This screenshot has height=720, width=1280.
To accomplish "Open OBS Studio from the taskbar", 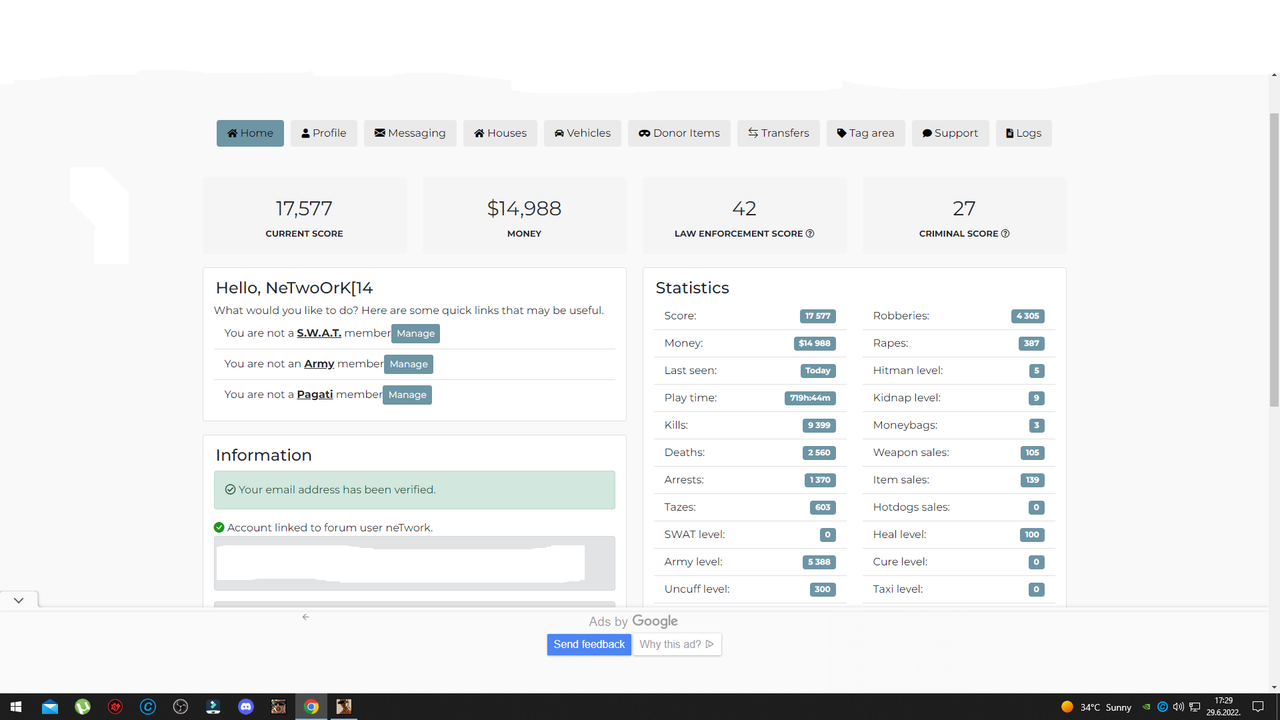I will [x=180, y=707].
